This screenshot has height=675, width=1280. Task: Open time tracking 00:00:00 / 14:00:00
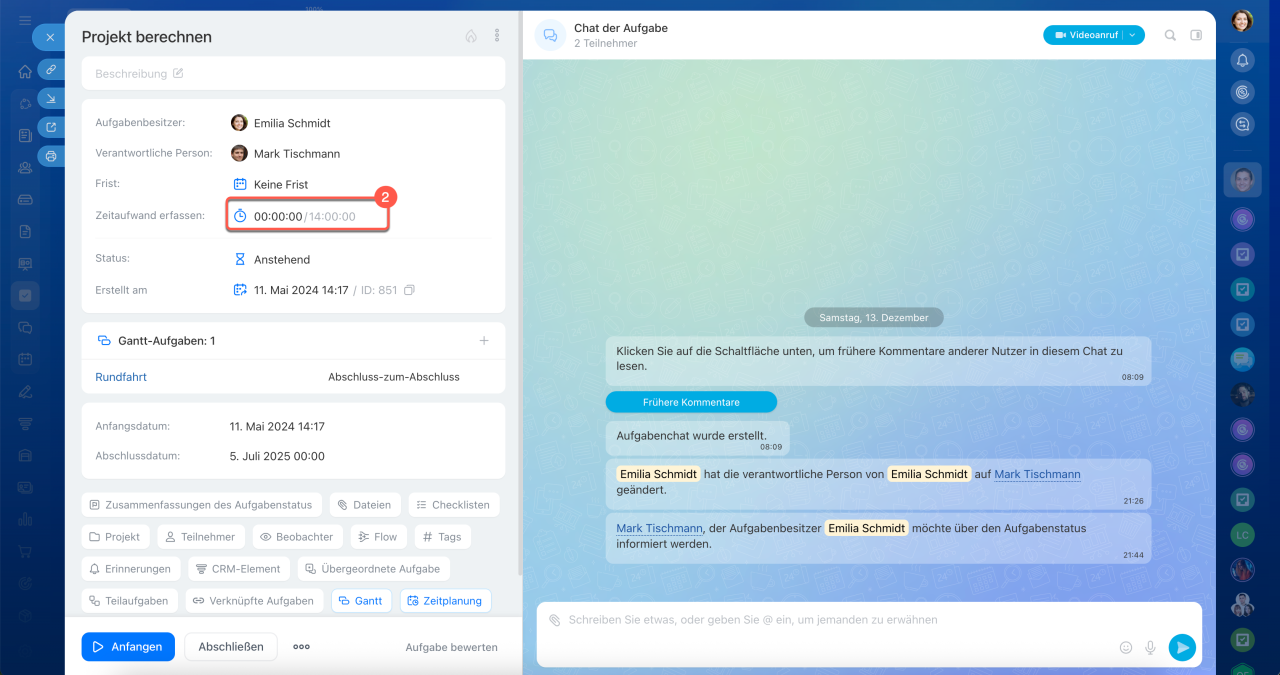pos(307,216)
